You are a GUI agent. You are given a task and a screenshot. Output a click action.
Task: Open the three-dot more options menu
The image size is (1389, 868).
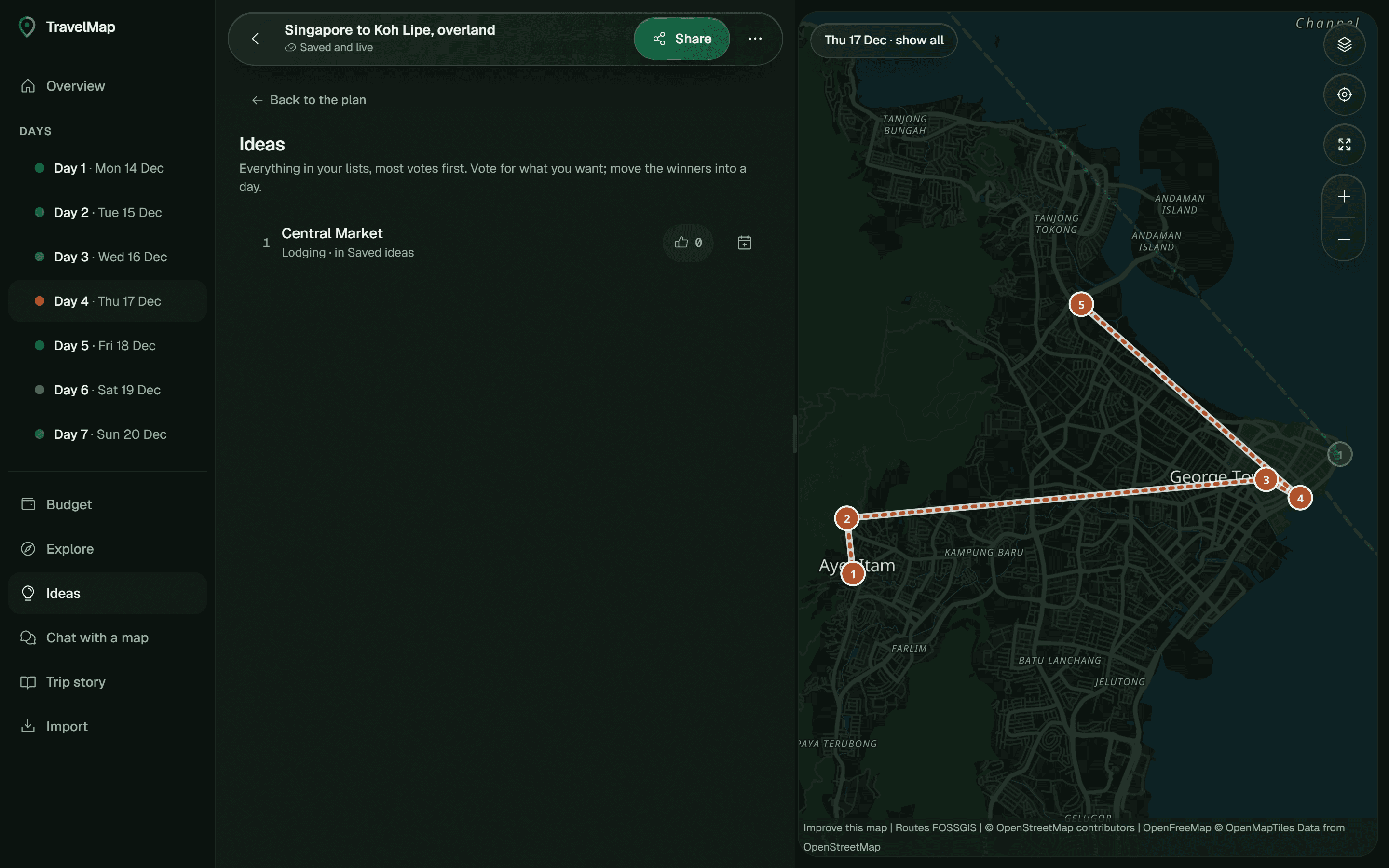(x=755, y=39)
